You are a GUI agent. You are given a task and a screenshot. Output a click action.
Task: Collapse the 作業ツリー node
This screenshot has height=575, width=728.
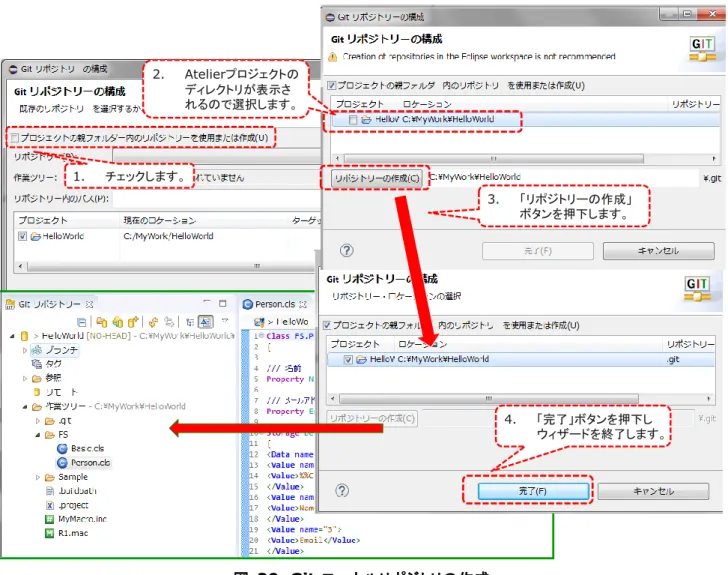25,406
